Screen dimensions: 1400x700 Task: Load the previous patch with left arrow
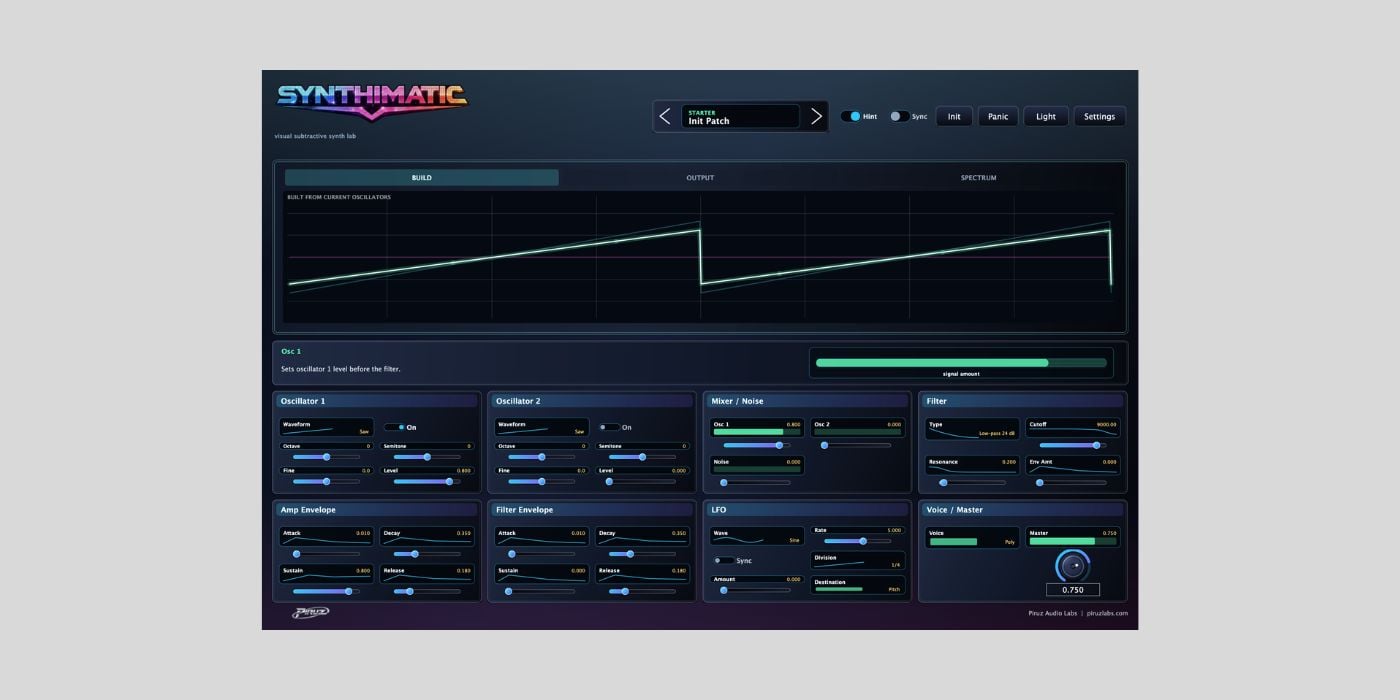click(665, 116)
